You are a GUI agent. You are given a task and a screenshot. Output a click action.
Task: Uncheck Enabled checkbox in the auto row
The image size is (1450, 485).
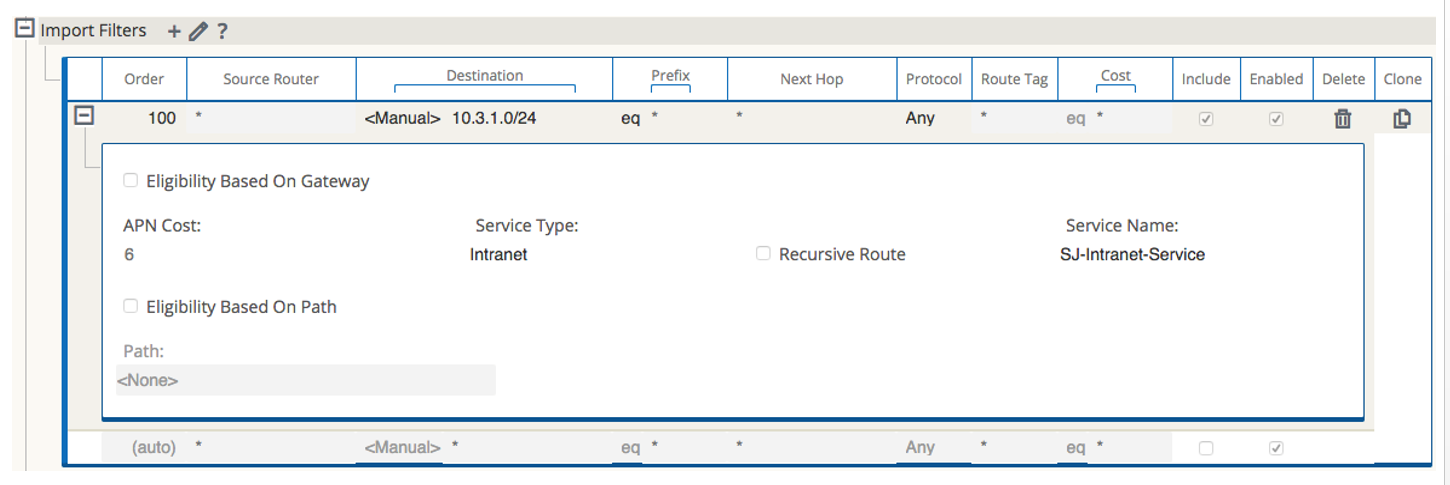(1276, 448)
